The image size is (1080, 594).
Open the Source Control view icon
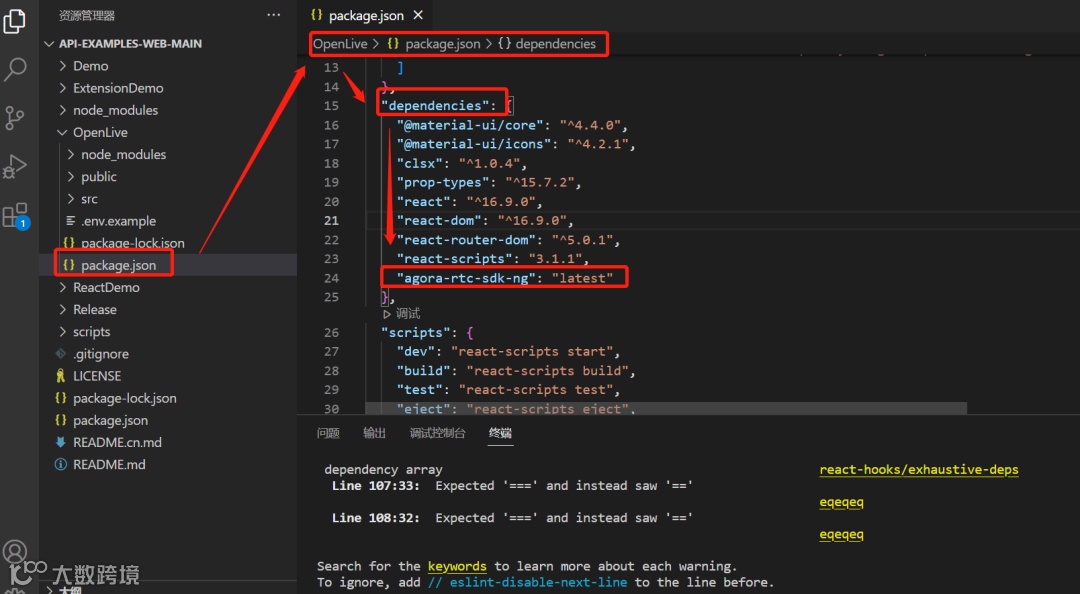(14, 118)
